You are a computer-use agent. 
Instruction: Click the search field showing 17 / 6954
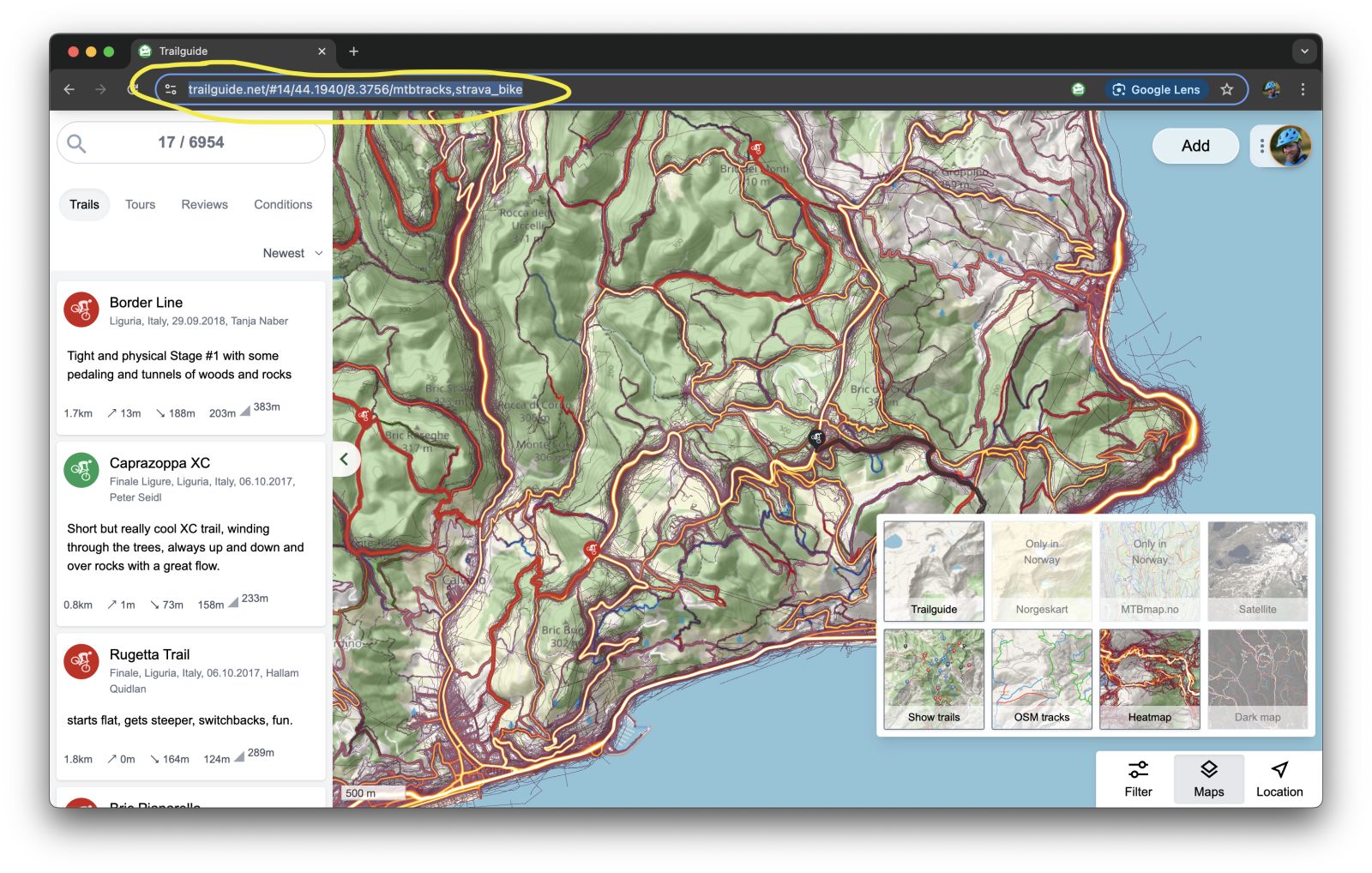[191, 142]
